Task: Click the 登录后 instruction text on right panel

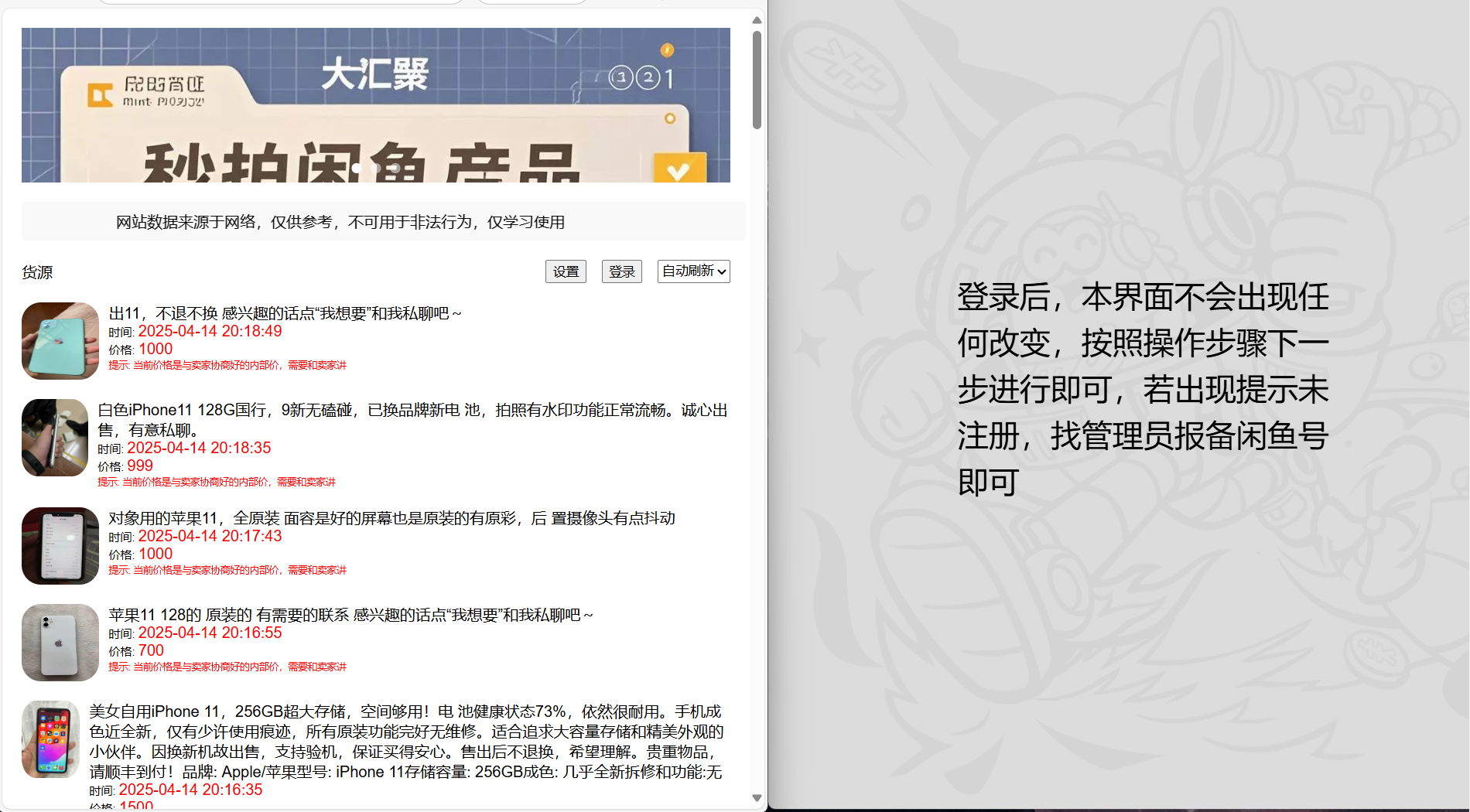Action: tap(1143, 389)
